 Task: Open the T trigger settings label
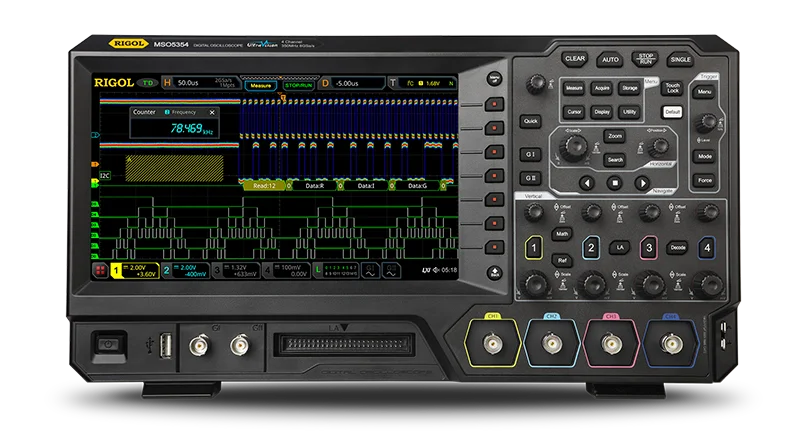(422, 83)
